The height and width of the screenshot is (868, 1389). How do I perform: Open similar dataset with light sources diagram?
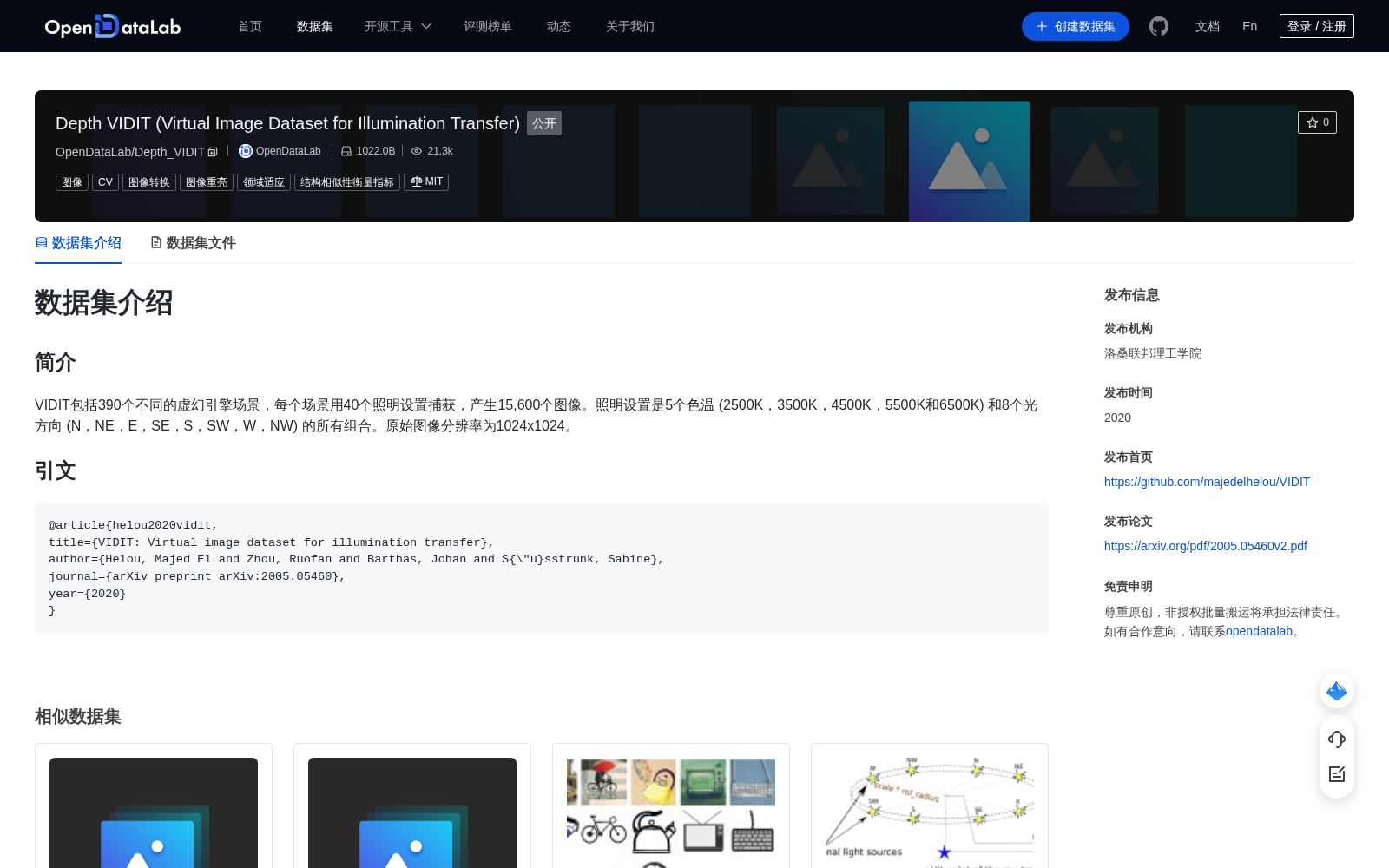coord(930,806)
